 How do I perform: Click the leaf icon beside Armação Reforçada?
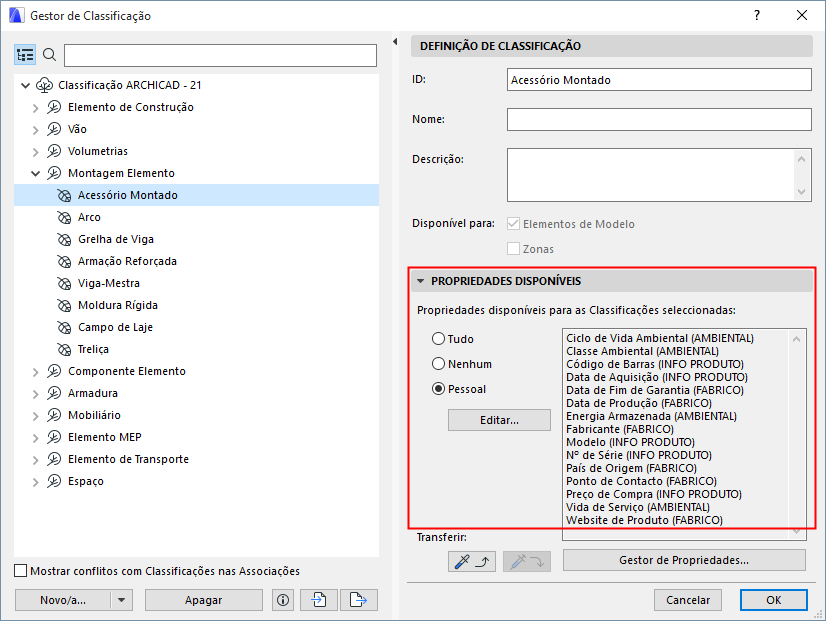point(64,262)
